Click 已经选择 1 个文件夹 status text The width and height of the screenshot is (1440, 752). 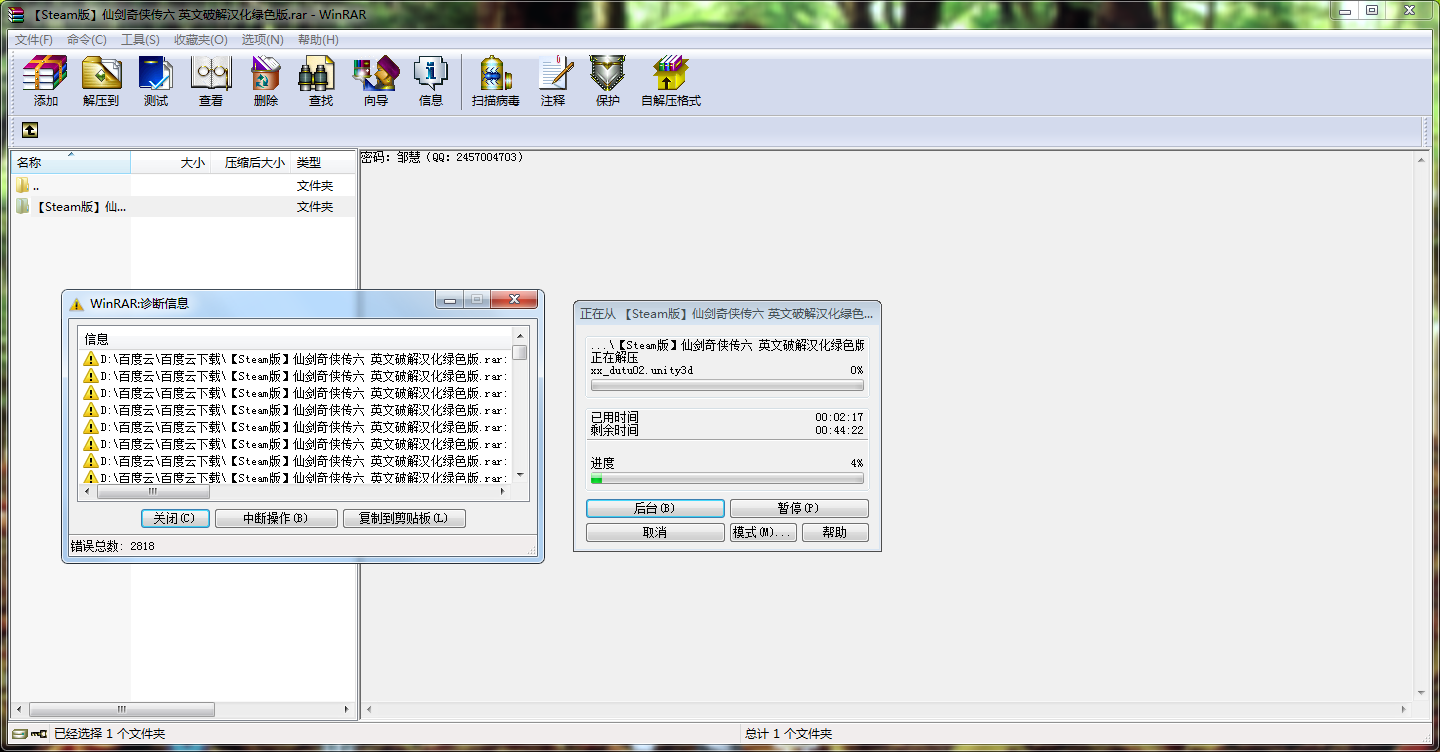point(109,734)
